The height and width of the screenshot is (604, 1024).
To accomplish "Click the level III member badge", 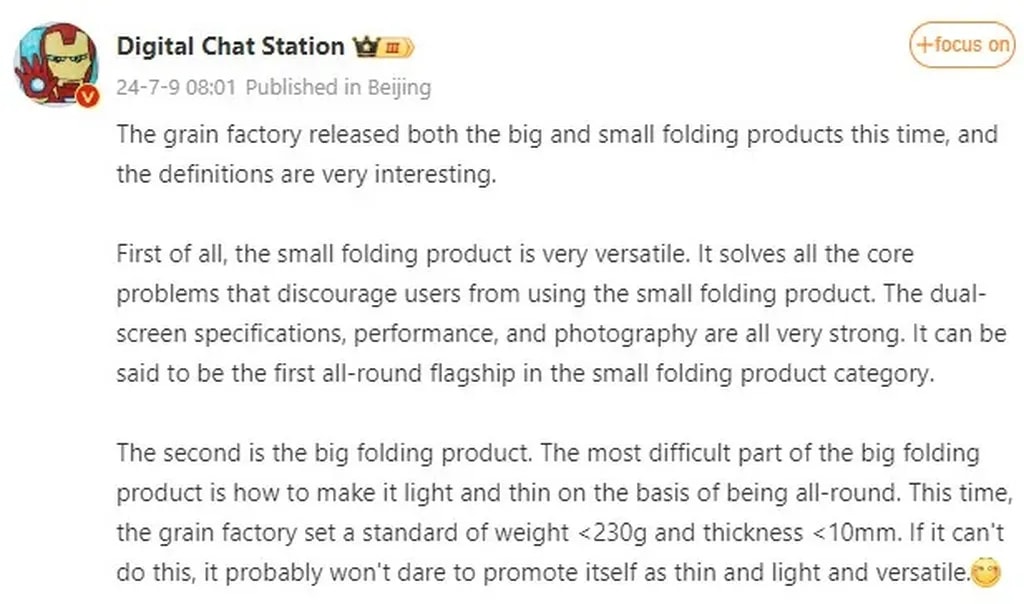I will (394, 47).
